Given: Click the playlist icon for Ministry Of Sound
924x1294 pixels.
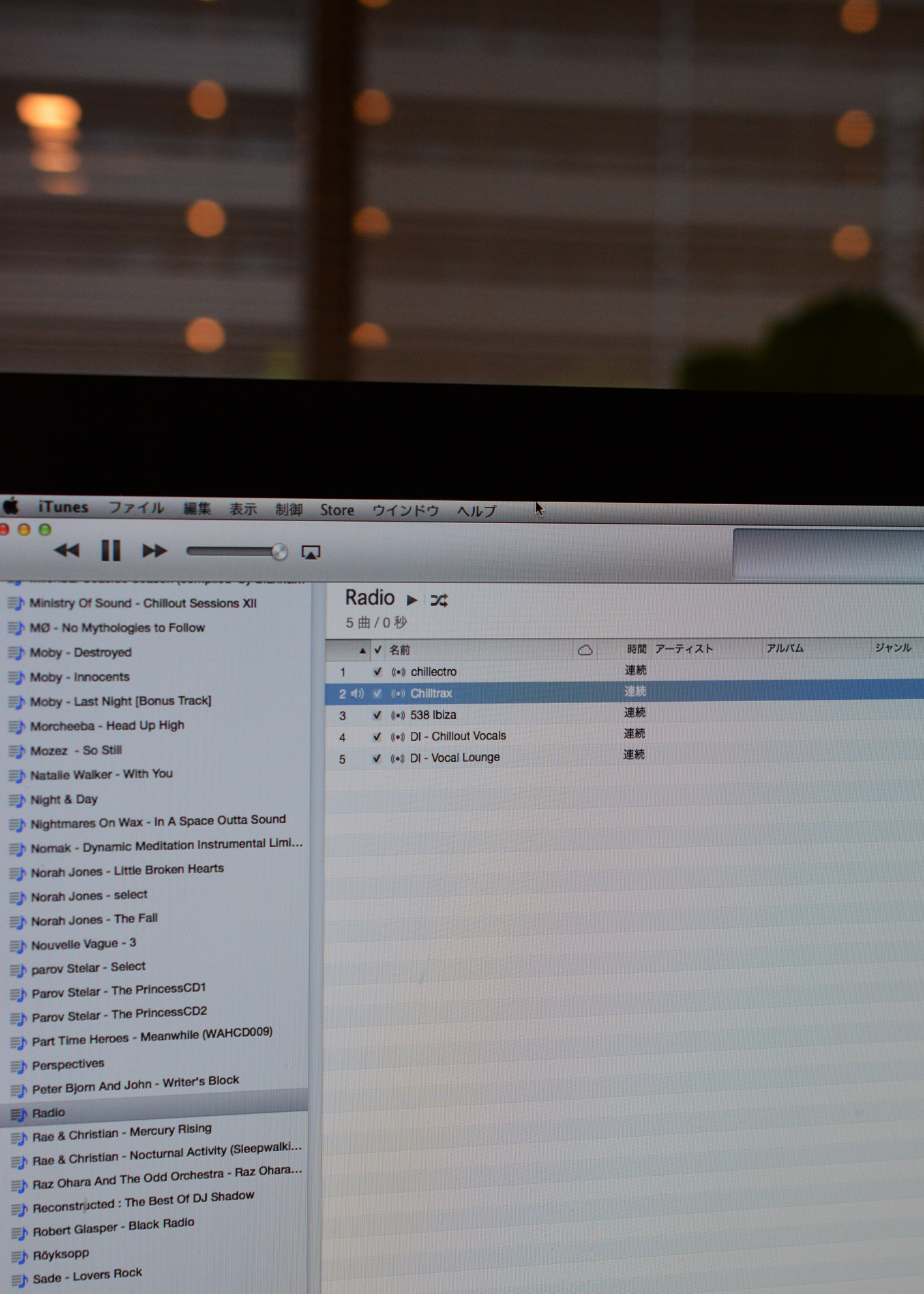Looking at the screenshot, I should coord(16,603).
